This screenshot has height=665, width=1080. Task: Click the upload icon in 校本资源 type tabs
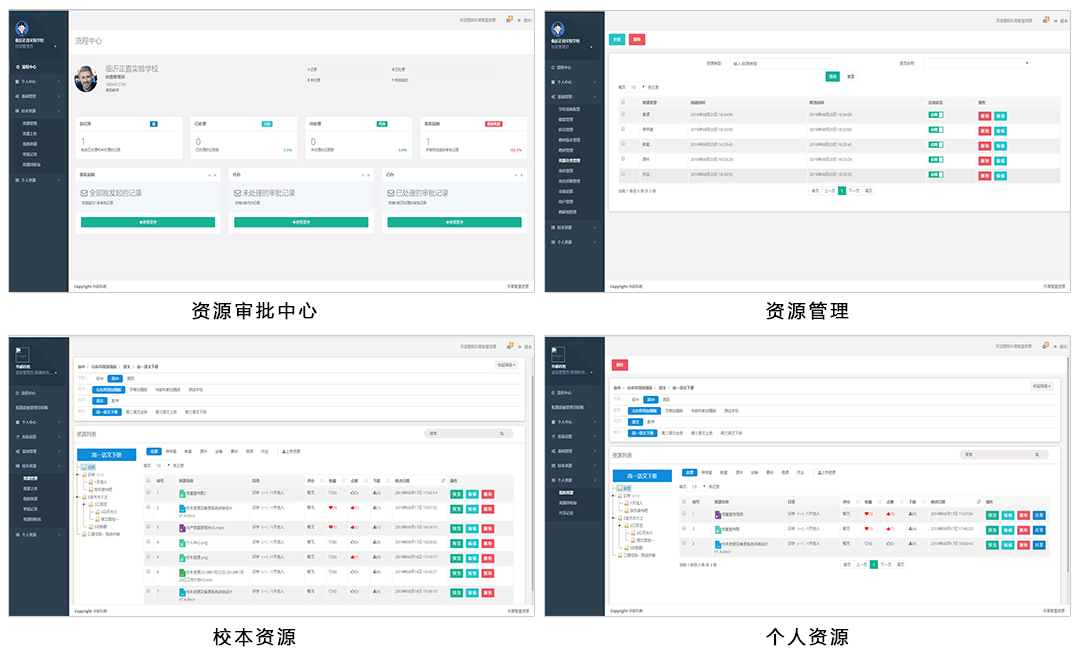284,451
